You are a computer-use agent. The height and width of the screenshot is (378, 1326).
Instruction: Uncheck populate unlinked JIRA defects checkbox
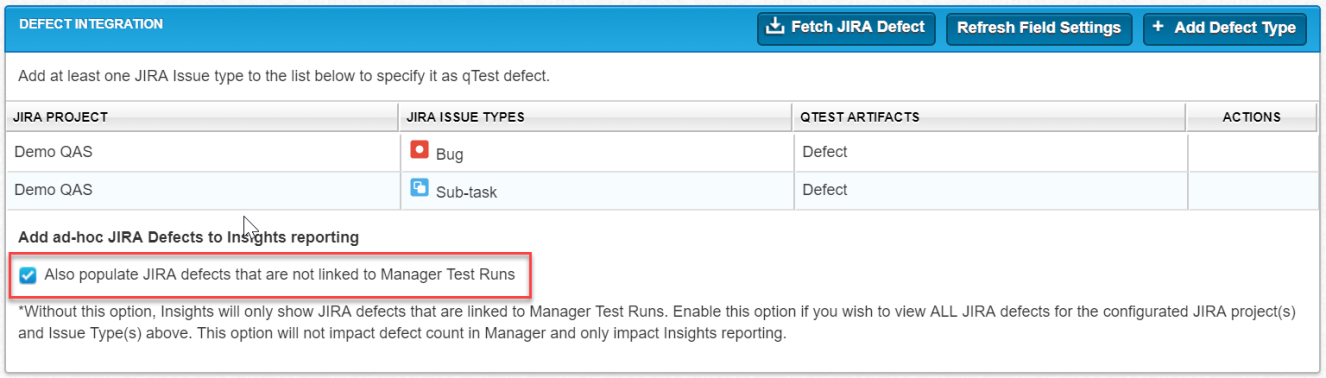pos(28,275)
